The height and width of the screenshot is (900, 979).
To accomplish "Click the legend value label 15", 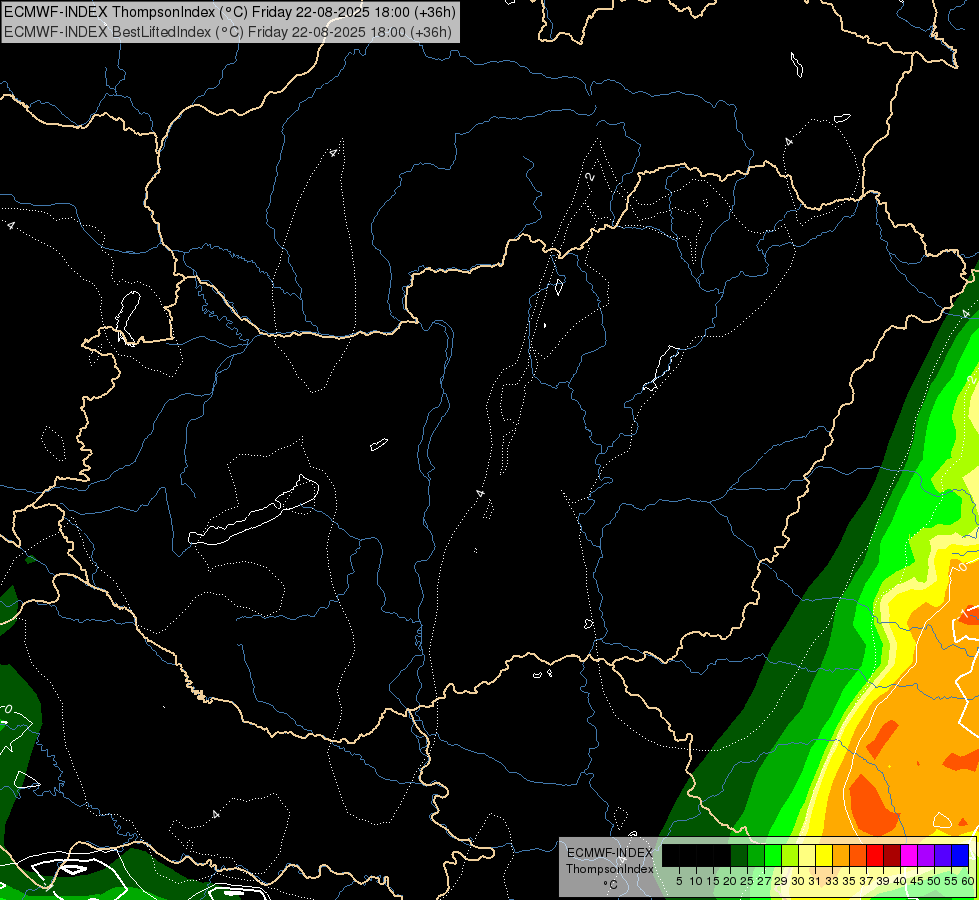I will coord(714,881).
